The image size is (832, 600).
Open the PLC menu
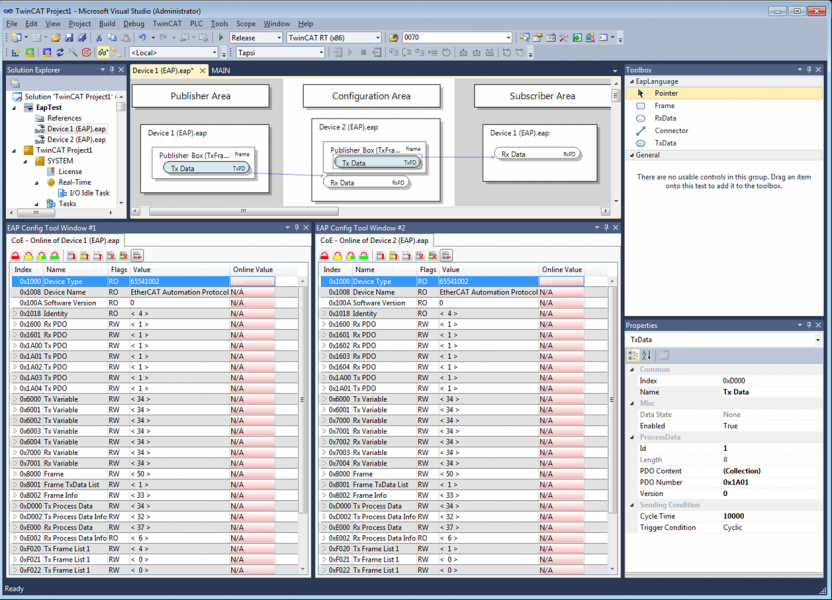pos(196,24)
